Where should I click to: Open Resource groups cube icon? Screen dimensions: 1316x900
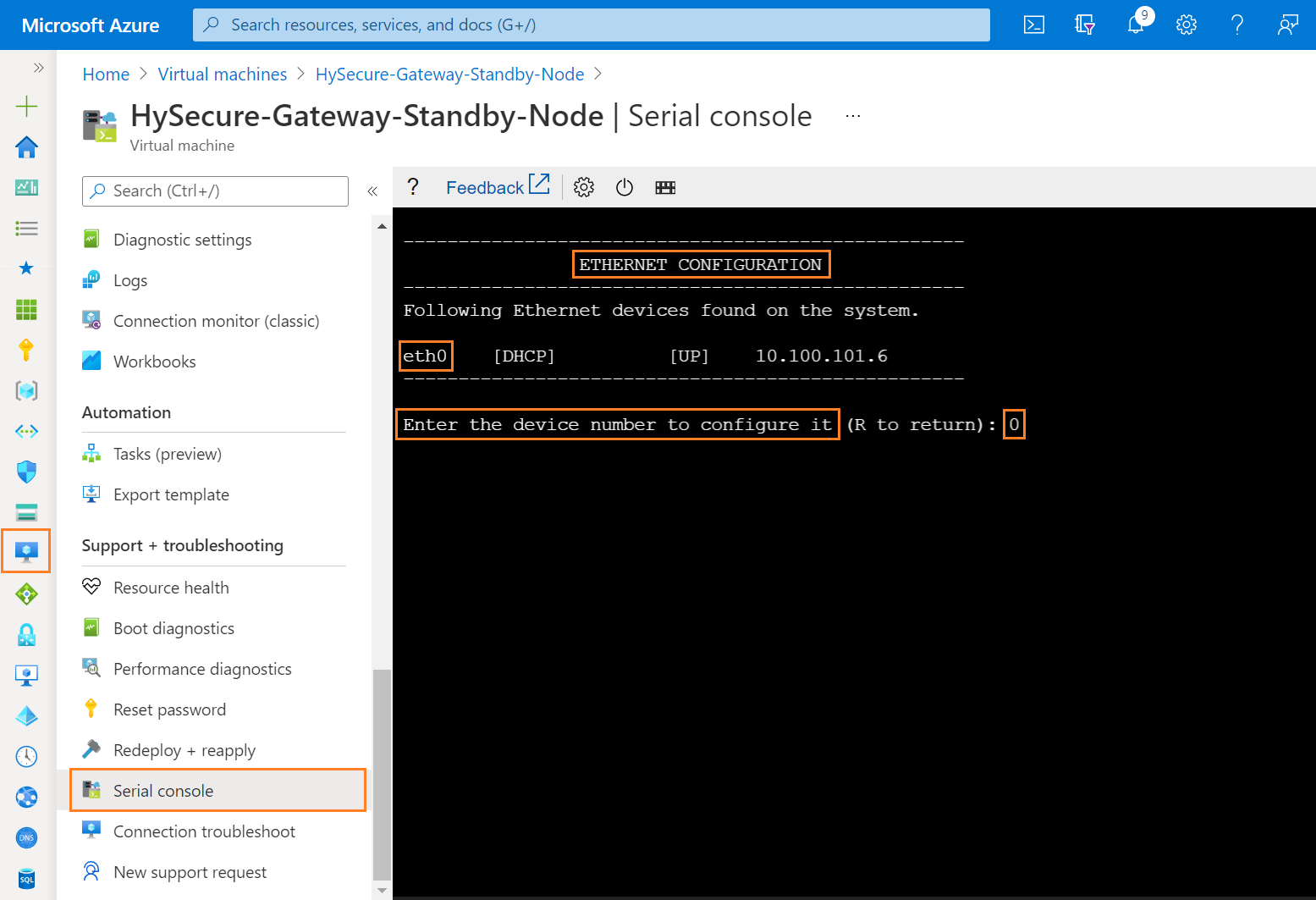27,390
